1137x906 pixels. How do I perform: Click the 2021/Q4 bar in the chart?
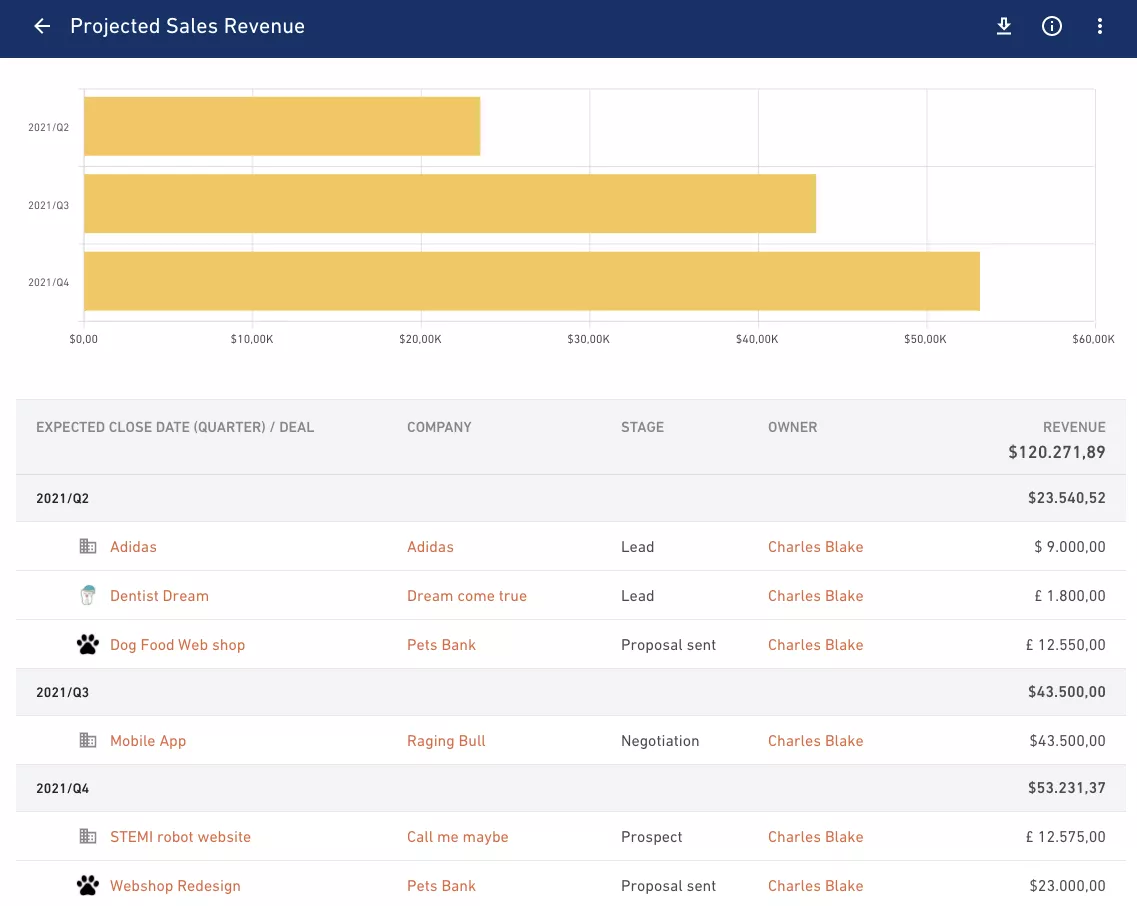tap(532, 281)
